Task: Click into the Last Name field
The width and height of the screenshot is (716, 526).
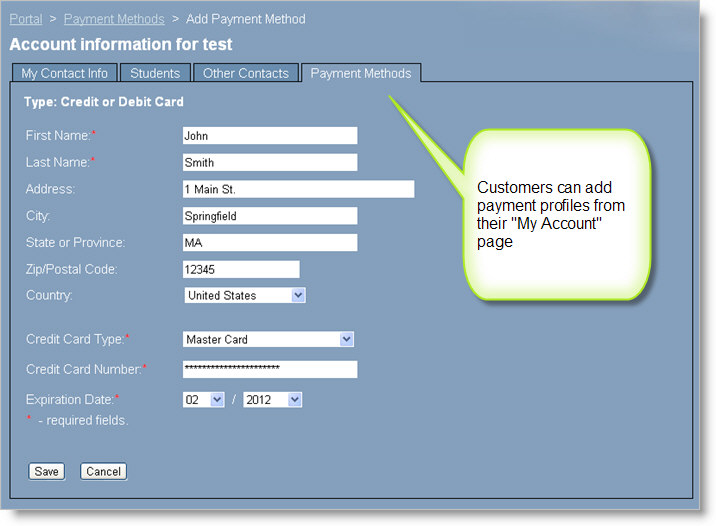Action: point(270,162)
